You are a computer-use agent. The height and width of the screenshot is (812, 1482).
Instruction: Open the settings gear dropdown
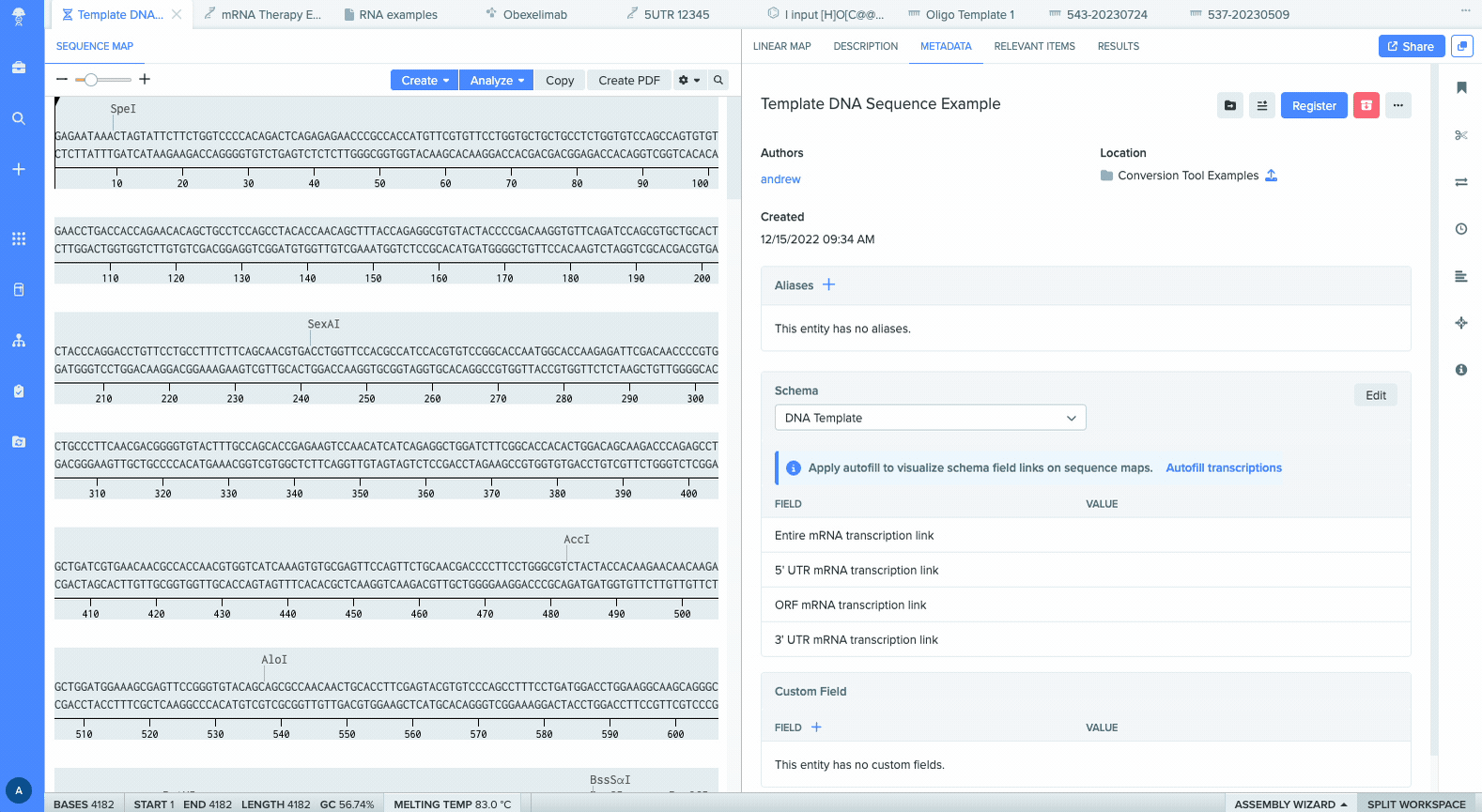689,80
